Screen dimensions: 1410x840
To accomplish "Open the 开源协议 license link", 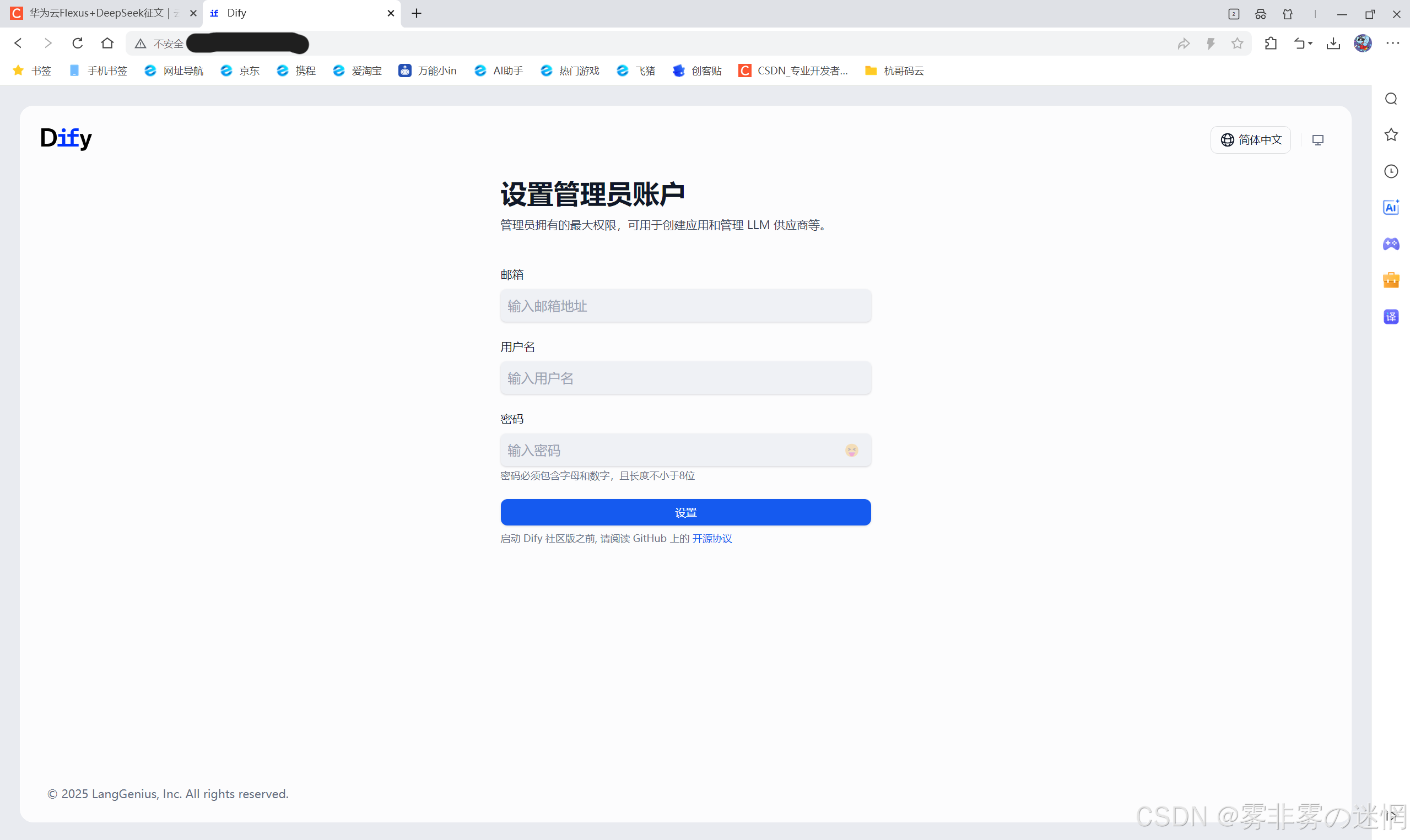I will point(712,538).
